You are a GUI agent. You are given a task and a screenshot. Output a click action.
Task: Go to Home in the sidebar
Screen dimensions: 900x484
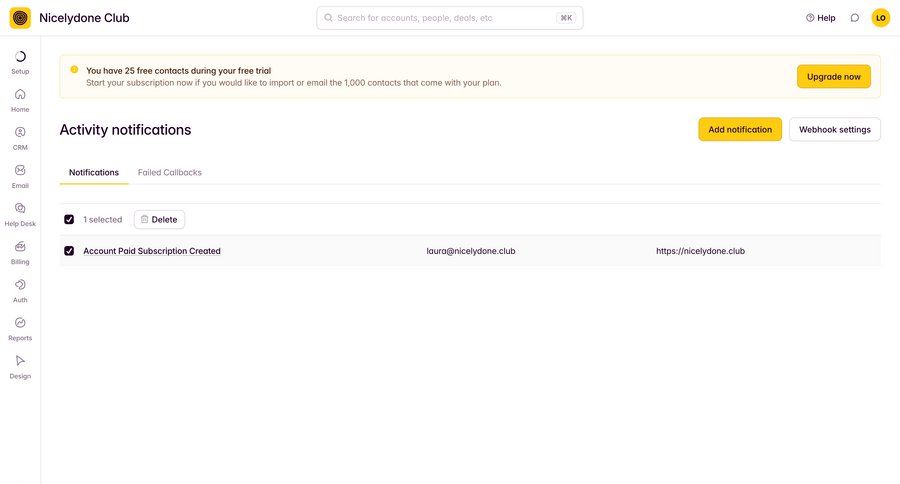(x=20, y=100)
